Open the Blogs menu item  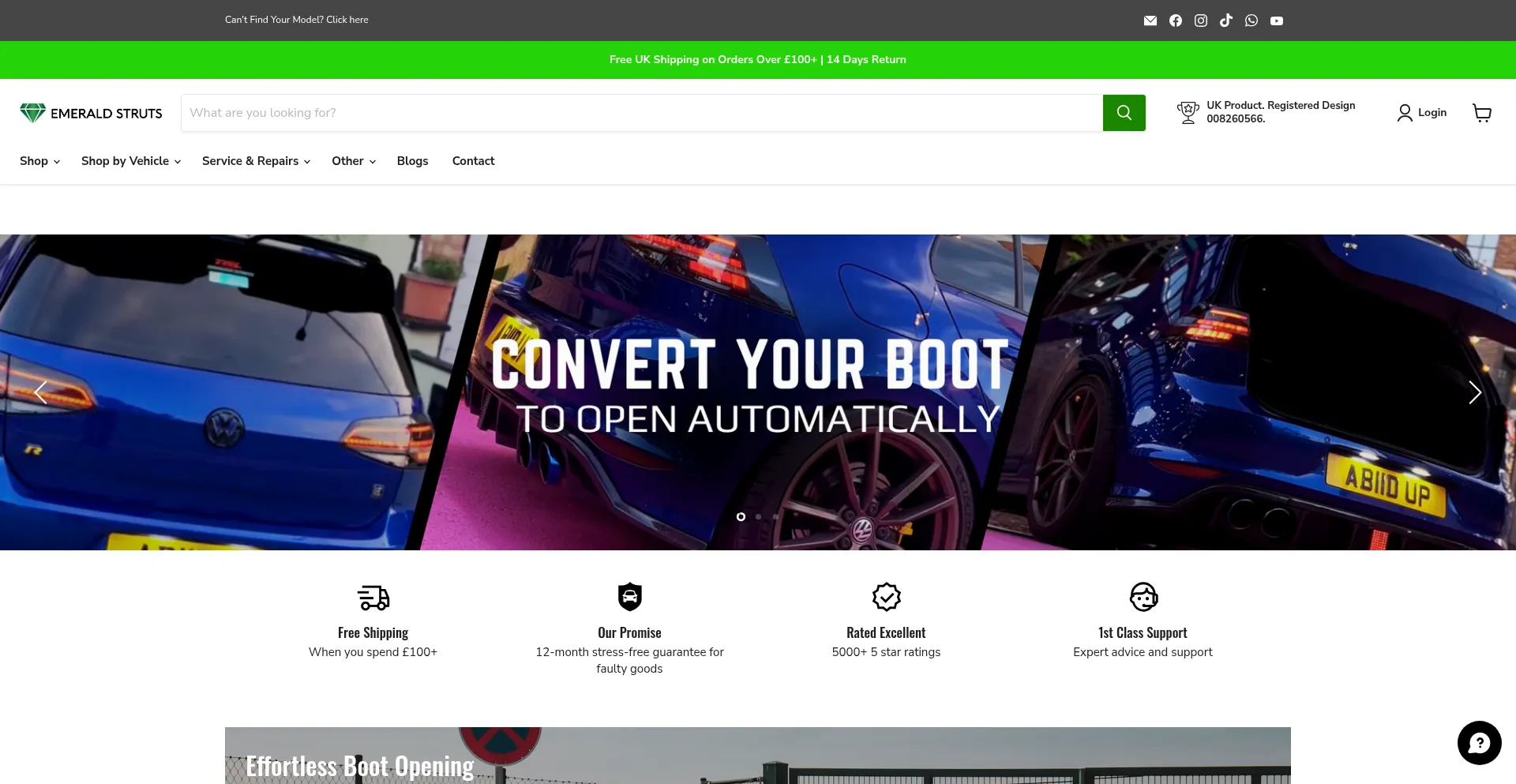412,161
